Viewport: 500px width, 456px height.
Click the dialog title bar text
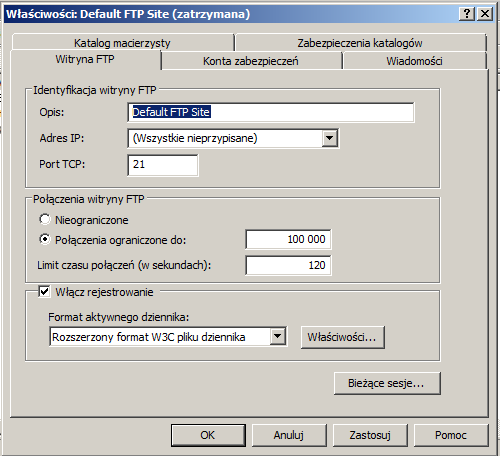[x=128, y=14]
